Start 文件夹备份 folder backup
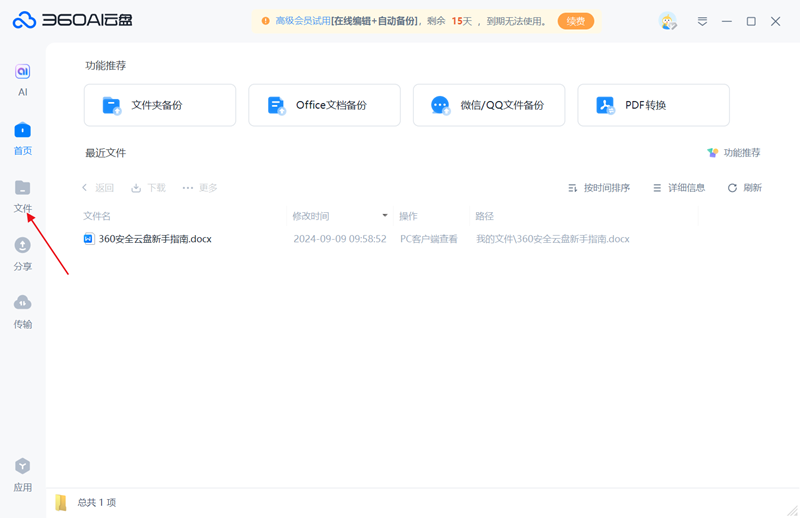800x518 pixels. (x=160, y=105)
